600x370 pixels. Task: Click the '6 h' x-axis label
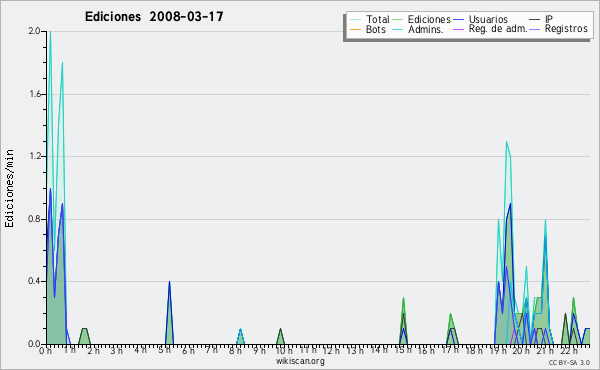pos(188,351)
